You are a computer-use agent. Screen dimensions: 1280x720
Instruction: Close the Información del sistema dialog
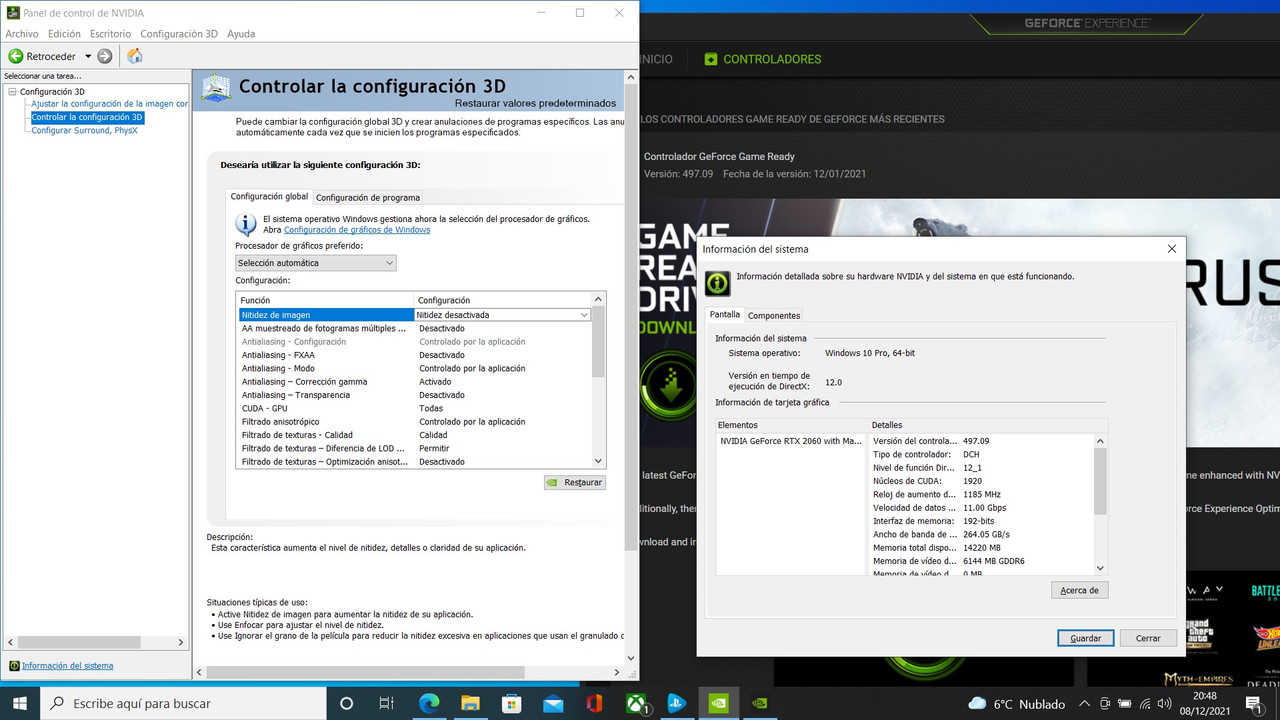[x=1172, y=249]
